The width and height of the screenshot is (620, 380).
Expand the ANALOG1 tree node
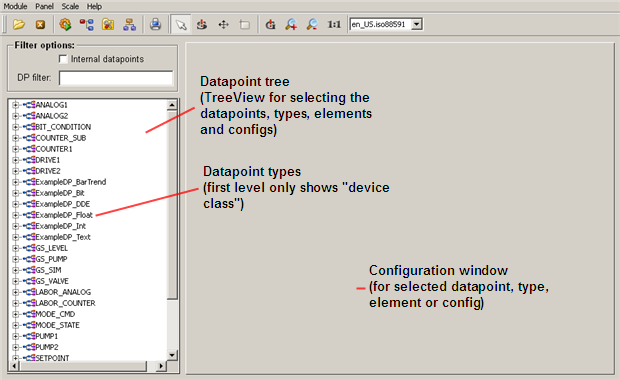15,105
